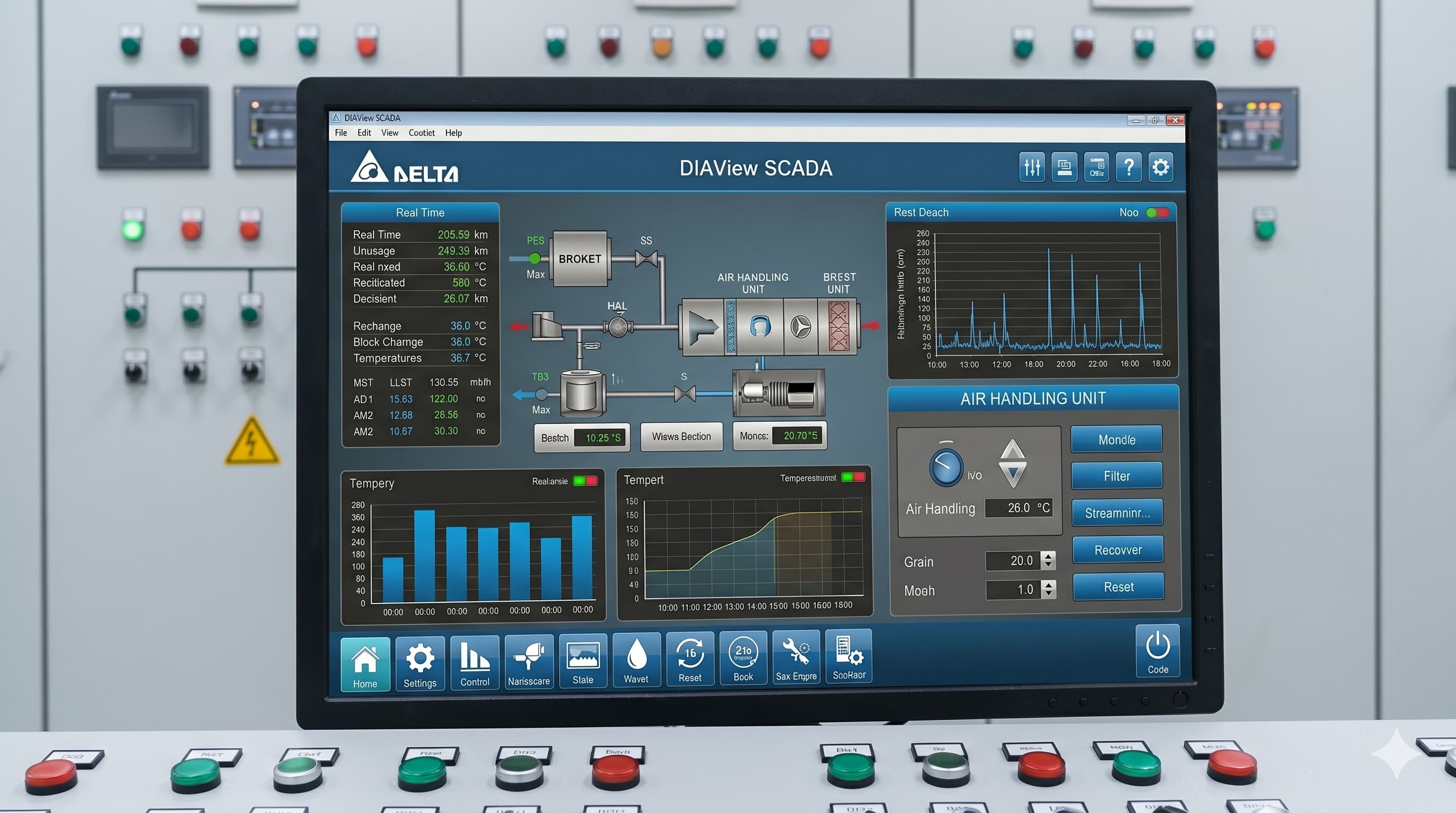Select the Air Handling Unit fan section

tap(800, 327)
